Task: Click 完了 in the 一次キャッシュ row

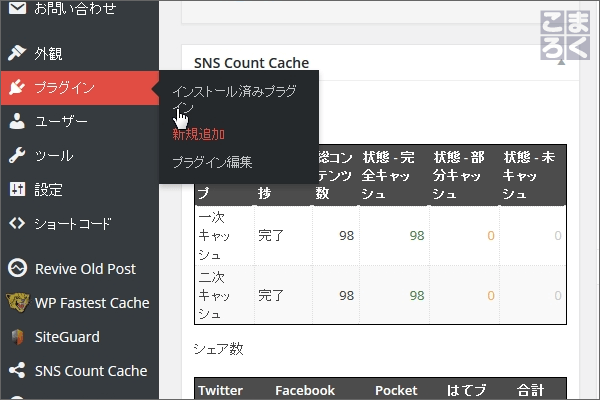Action: tap(271, 236)
